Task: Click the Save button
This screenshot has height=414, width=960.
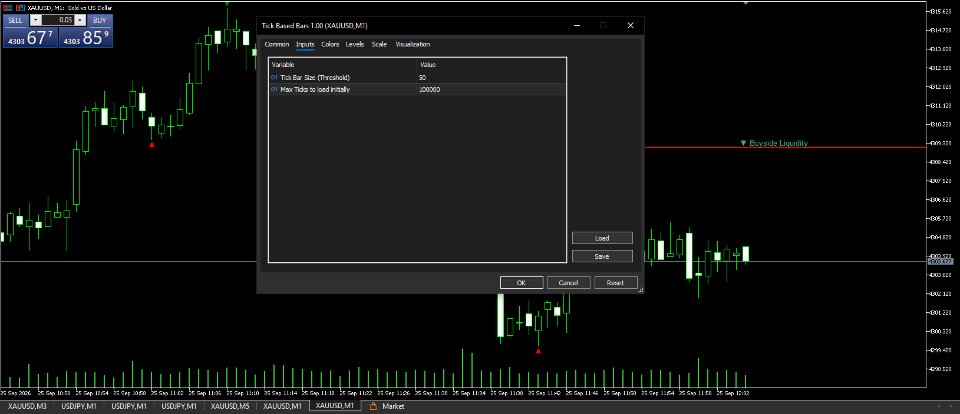Action: (602, 257)
